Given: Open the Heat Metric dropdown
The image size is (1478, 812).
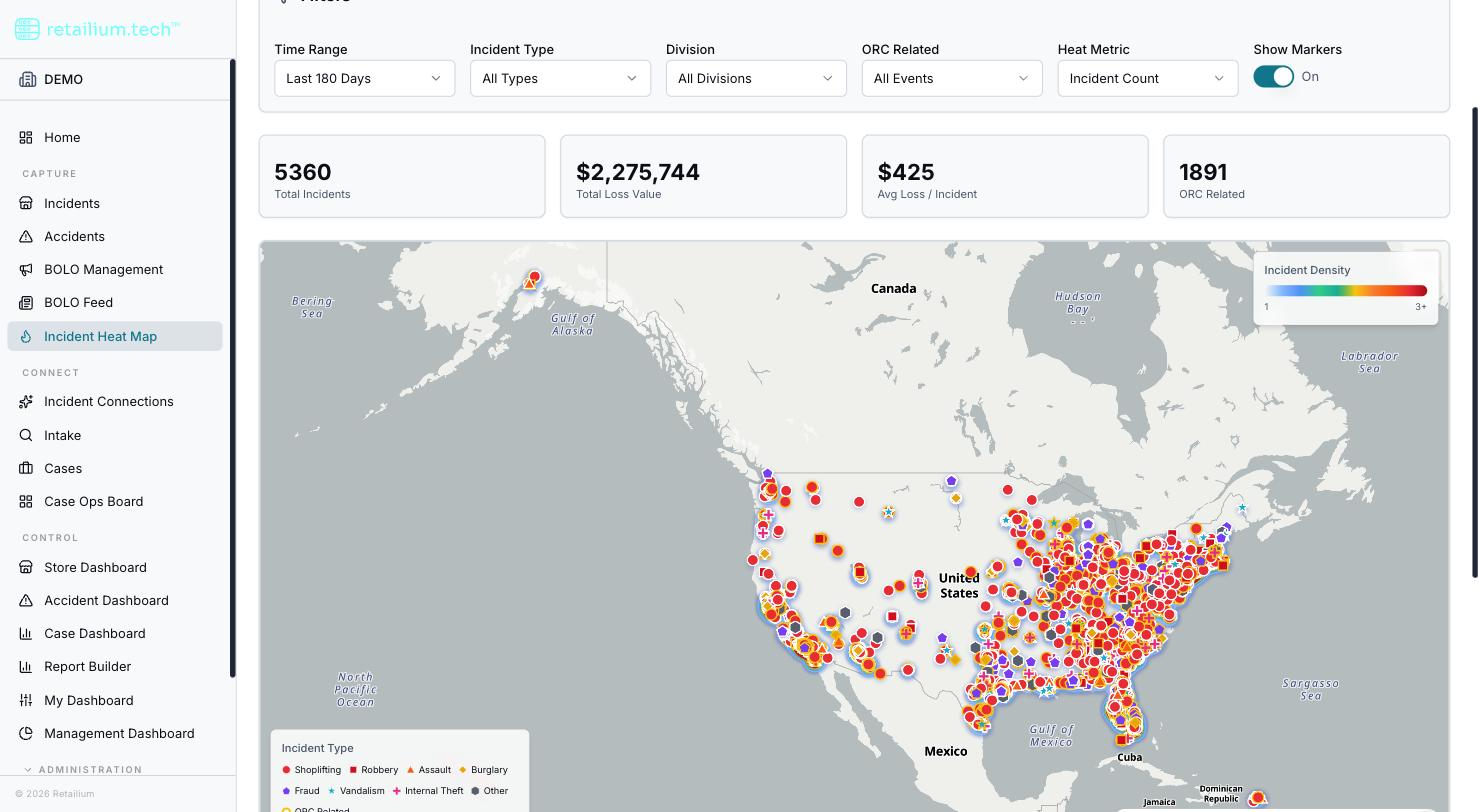Looking at the screenshot, I should (1148, 78).
